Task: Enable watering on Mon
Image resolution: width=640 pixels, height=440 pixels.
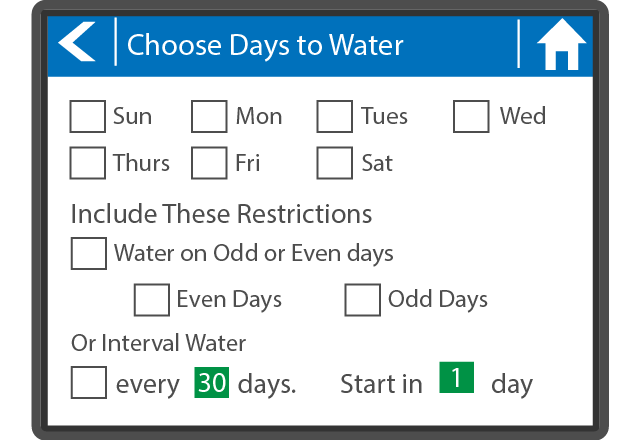Action: click(x=209, y=116)
